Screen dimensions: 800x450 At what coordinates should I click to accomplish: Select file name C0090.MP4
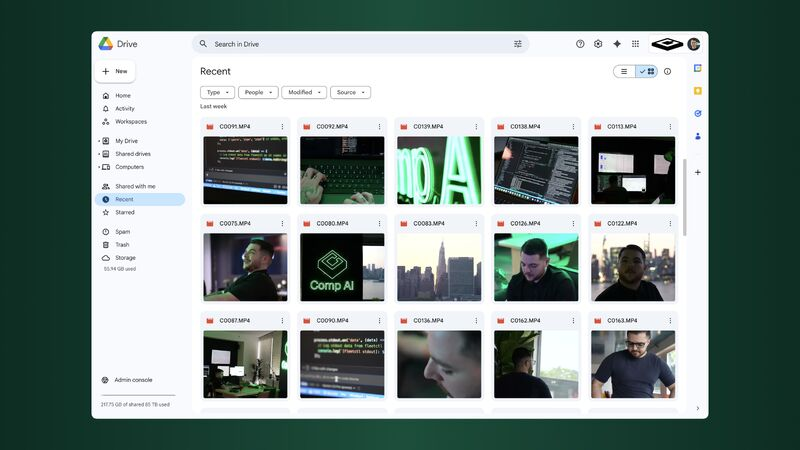tap(332, 320)
